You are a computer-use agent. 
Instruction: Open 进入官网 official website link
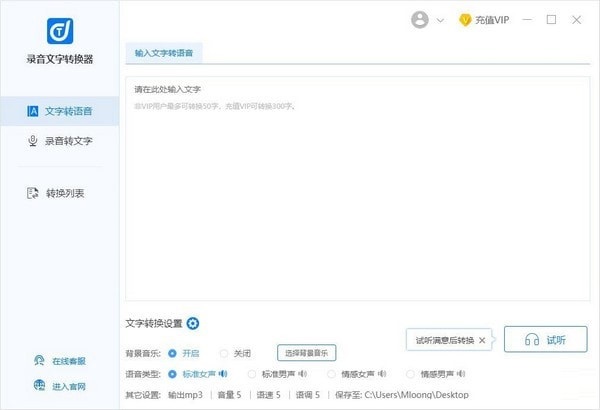(69, 386)
